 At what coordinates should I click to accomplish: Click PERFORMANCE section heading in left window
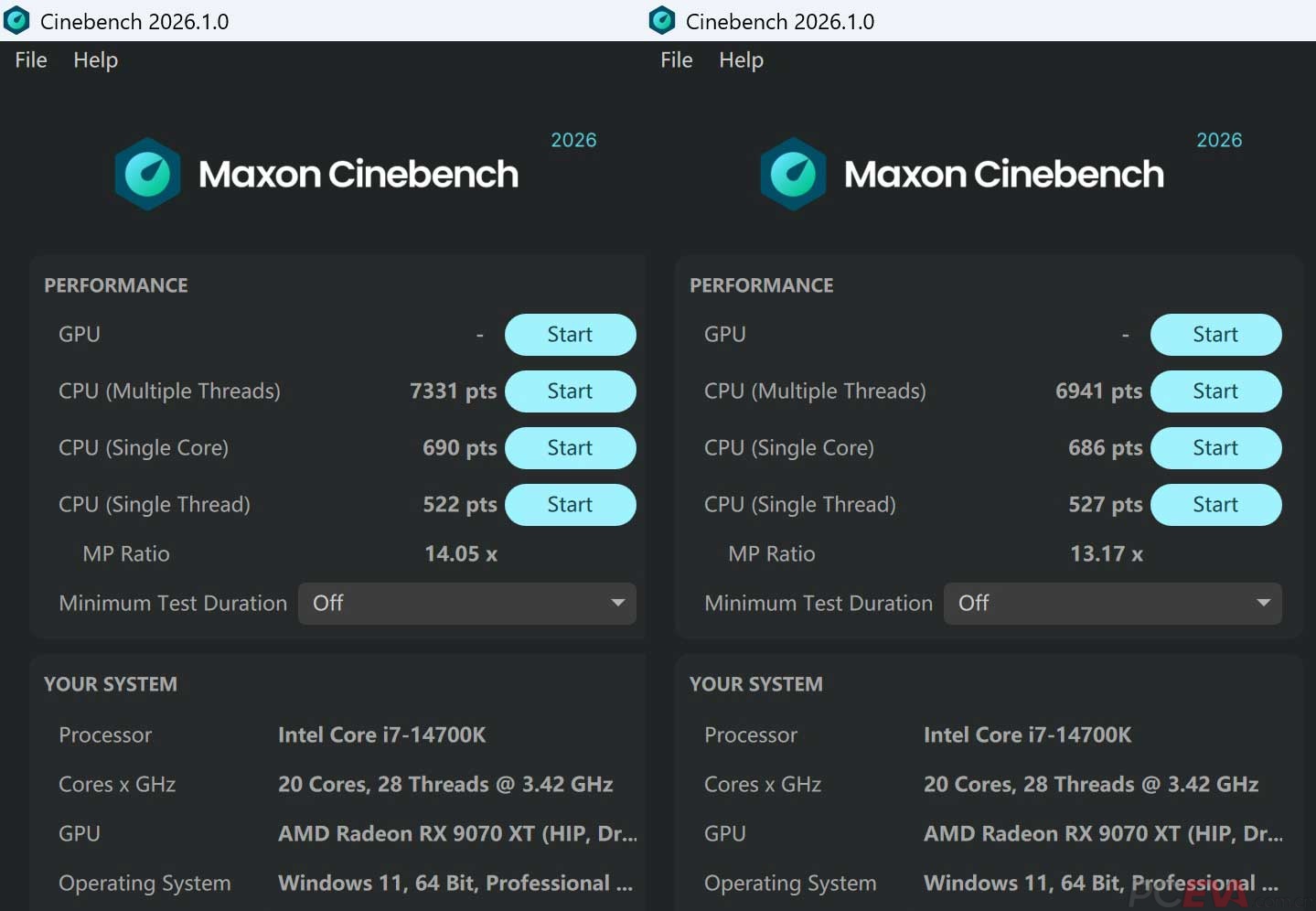coord(116,285)
